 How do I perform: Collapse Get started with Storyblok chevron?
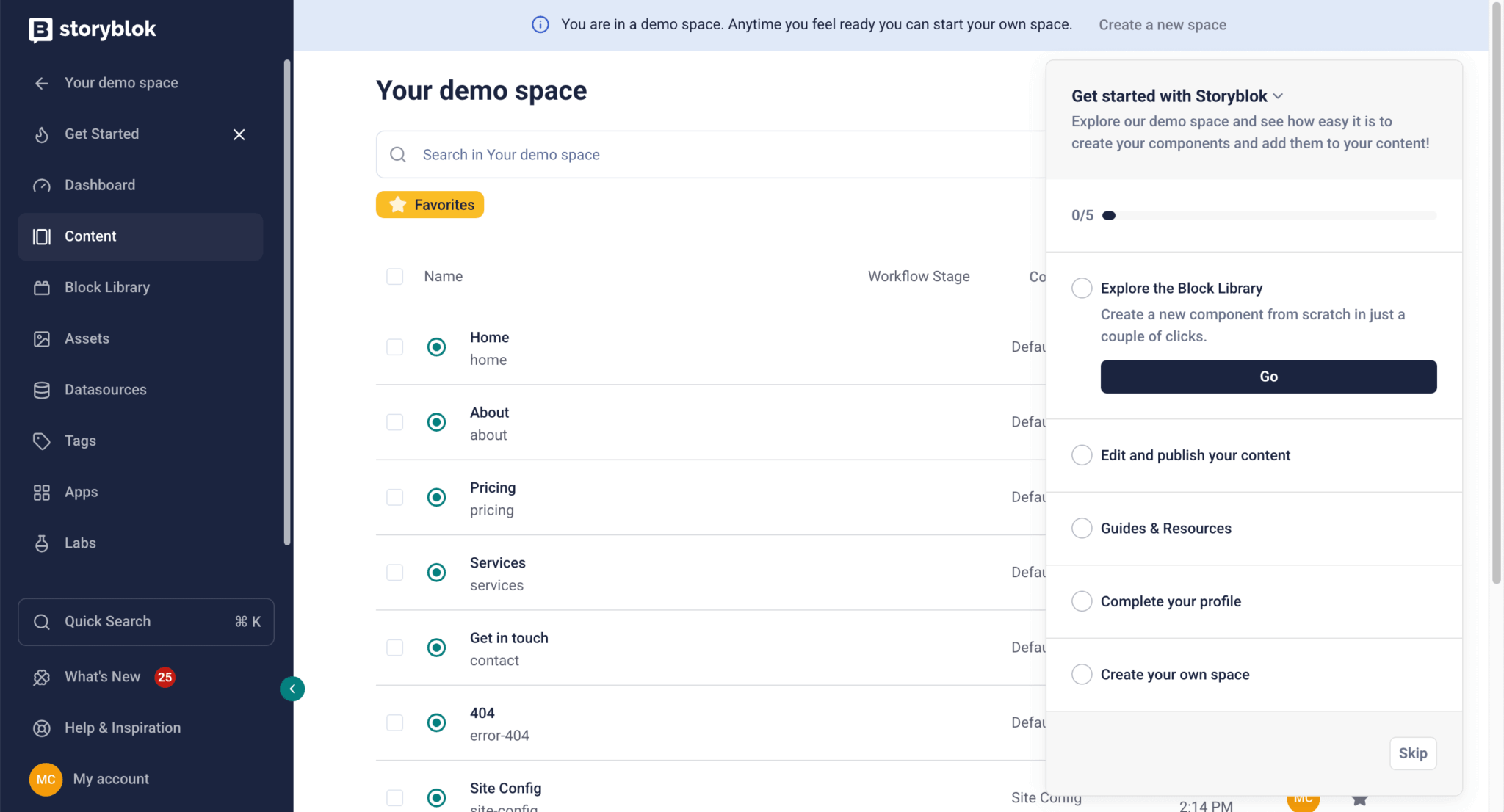tap(1279, 96)
